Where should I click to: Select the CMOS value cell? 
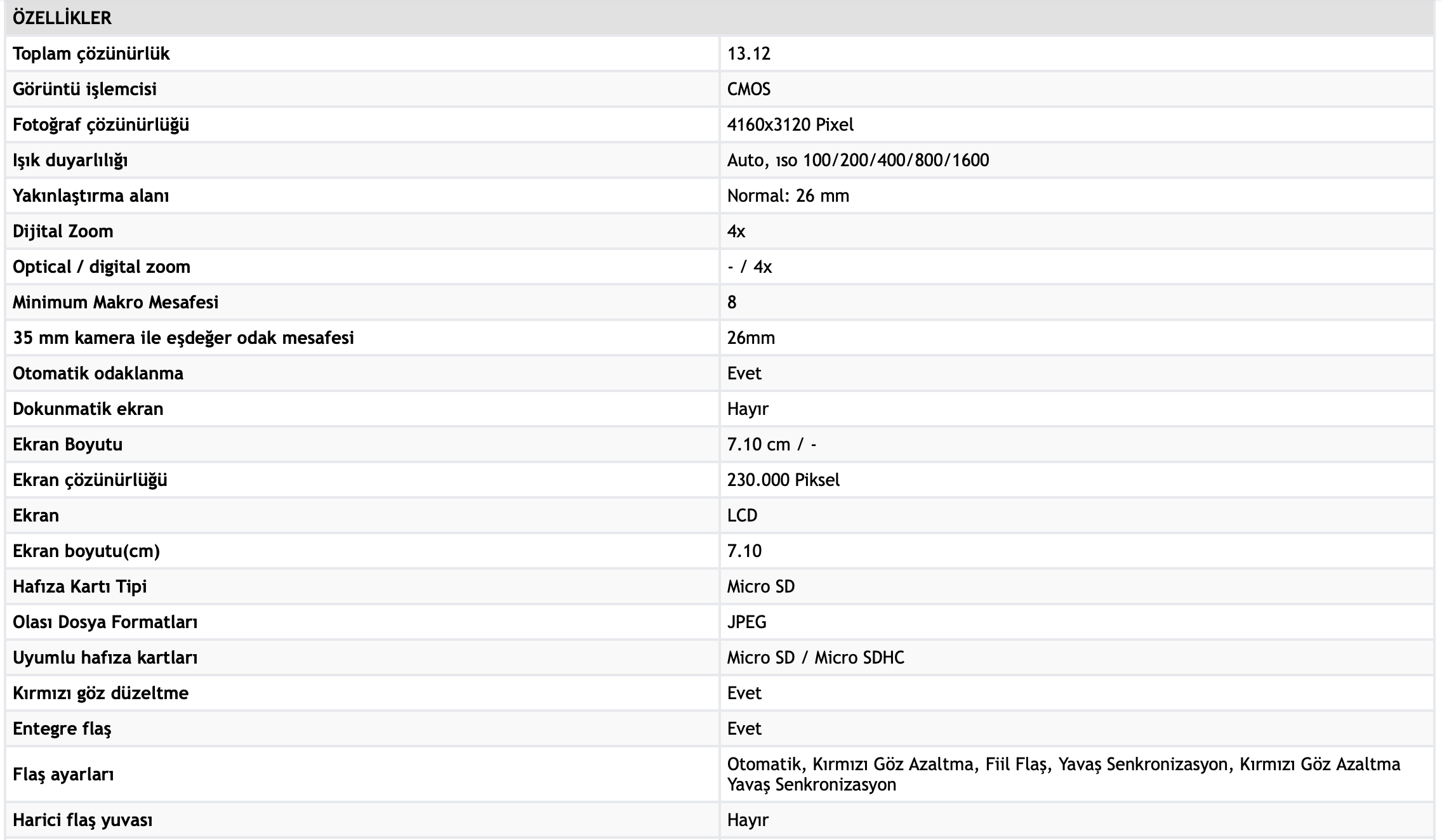pos(749,89)
